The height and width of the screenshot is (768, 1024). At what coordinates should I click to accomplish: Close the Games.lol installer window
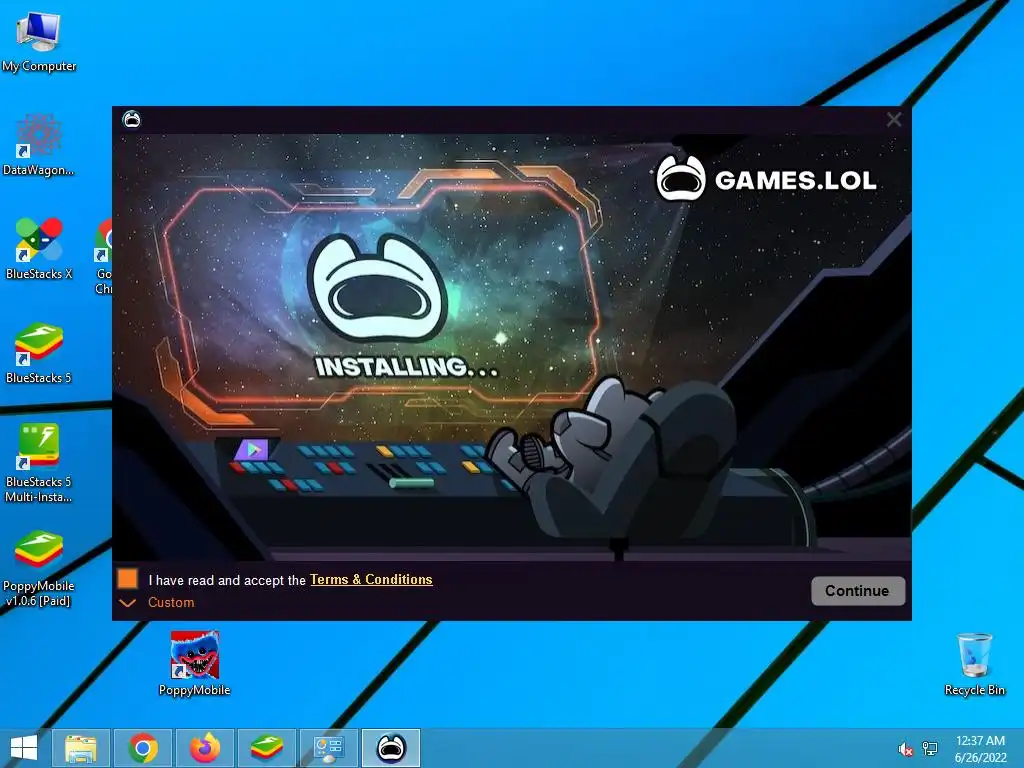893,120
